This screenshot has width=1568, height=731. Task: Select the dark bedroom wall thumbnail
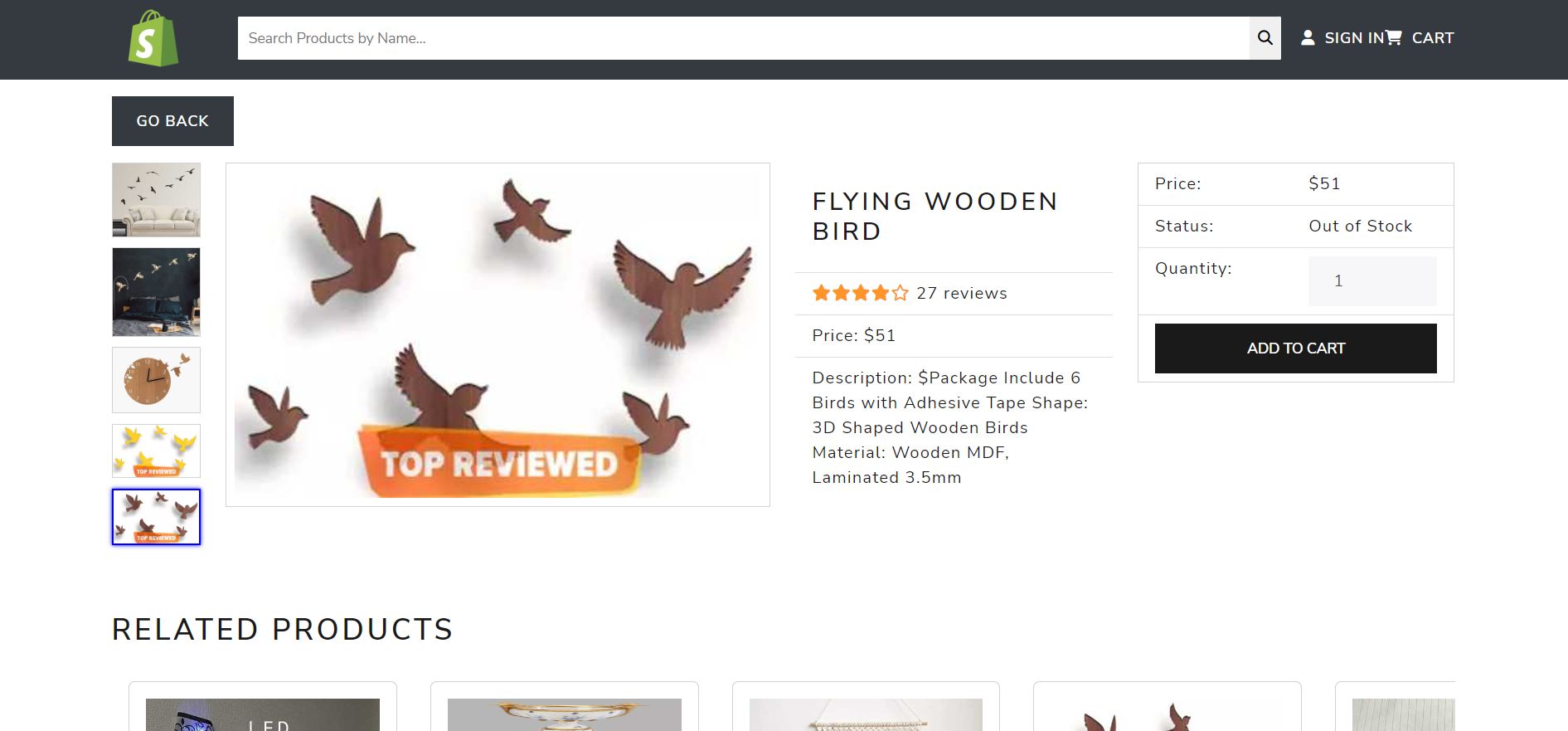coord(157,292)
